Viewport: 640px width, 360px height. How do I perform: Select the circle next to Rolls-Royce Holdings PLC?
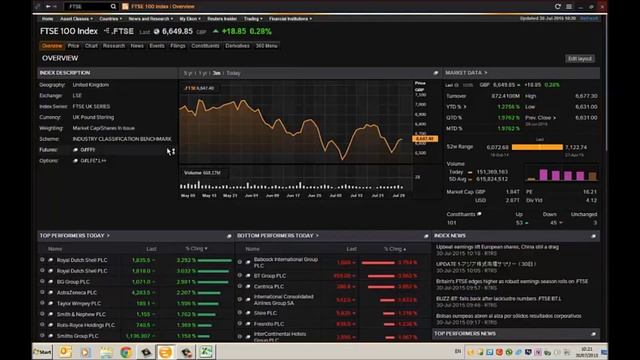click(42, 324)
